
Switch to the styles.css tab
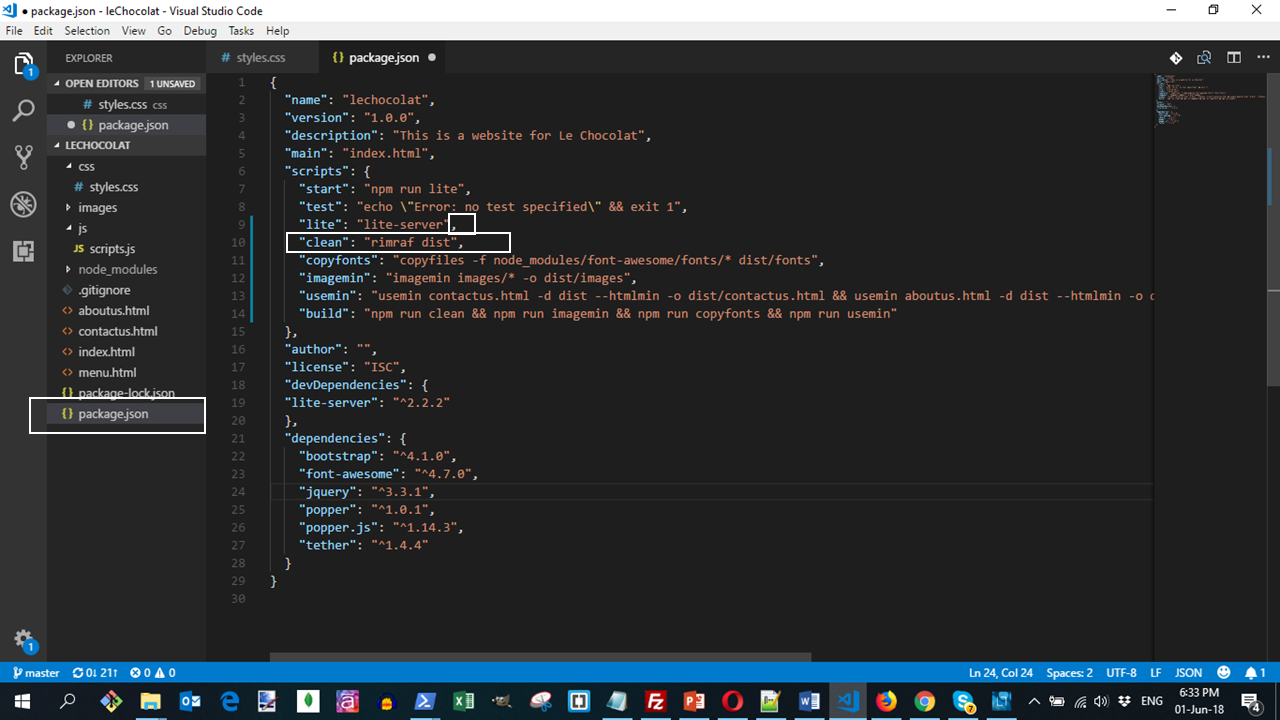pos(262,58)
